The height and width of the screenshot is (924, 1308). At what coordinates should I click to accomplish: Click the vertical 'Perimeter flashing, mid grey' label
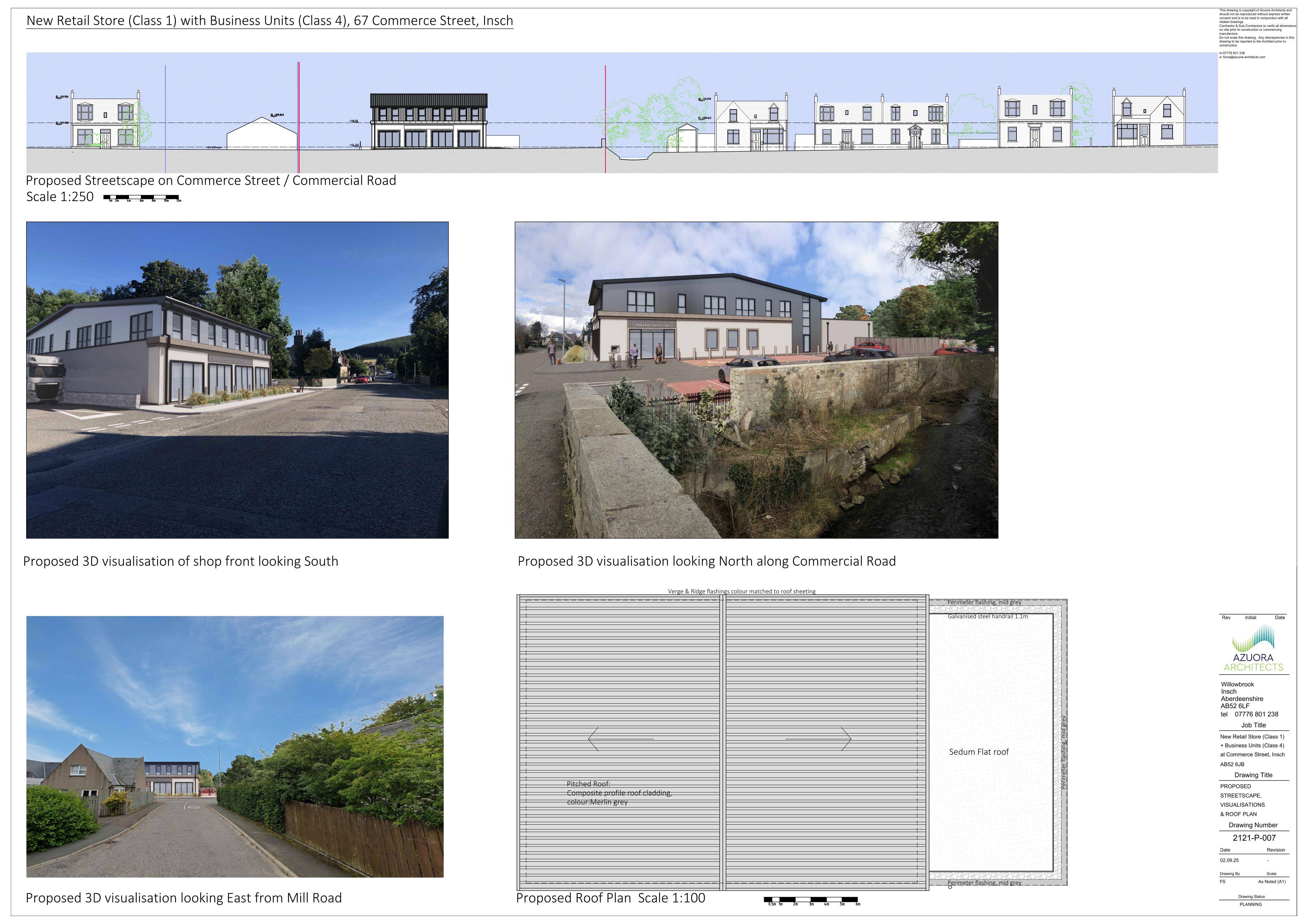pyautogui.click(x=1063, y=752)
